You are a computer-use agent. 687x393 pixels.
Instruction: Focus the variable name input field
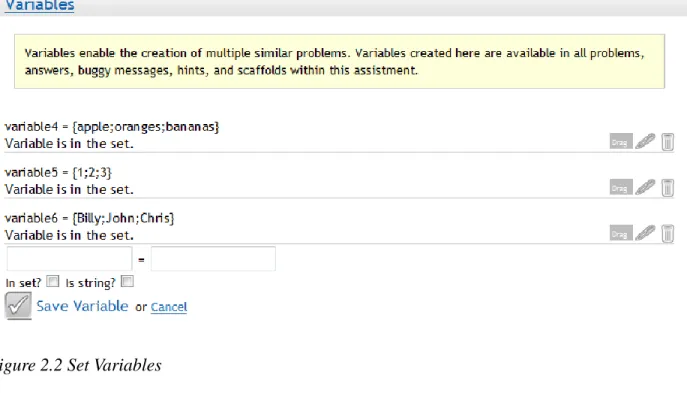69,258
